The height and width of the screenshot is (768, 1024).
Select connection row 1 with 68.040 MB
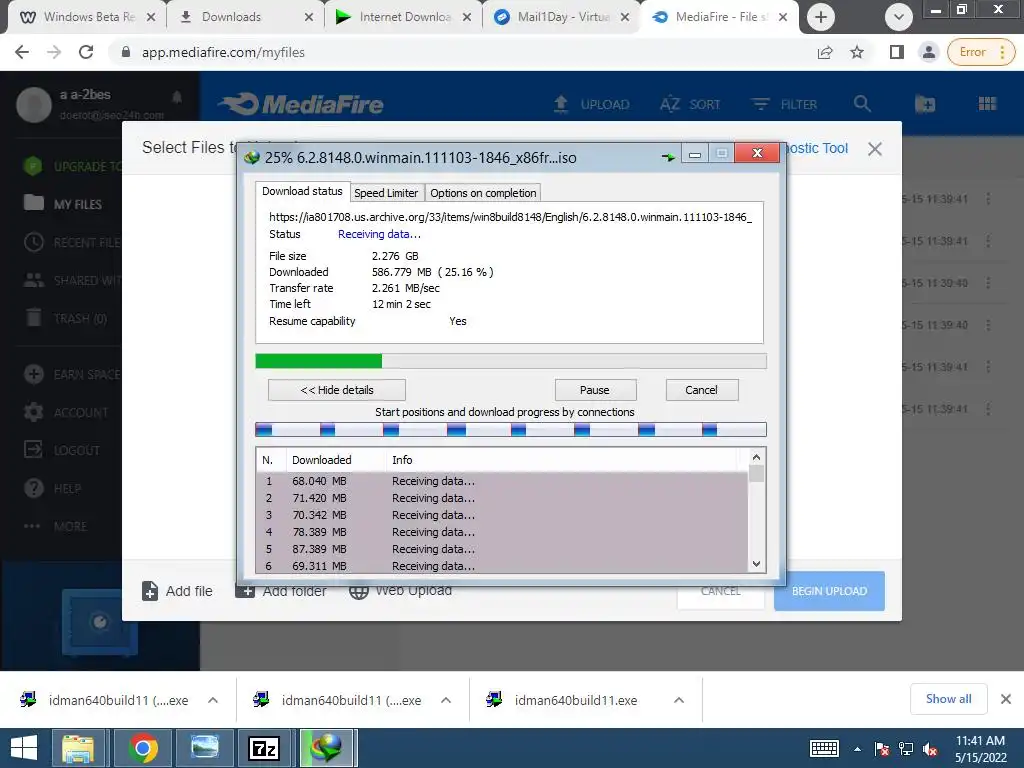coord(502,481)
